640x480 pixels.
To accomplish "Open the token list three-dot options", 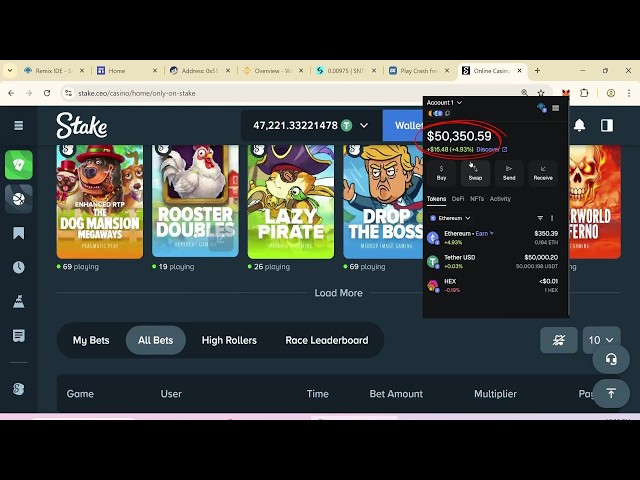I will [x=552, y=218].
